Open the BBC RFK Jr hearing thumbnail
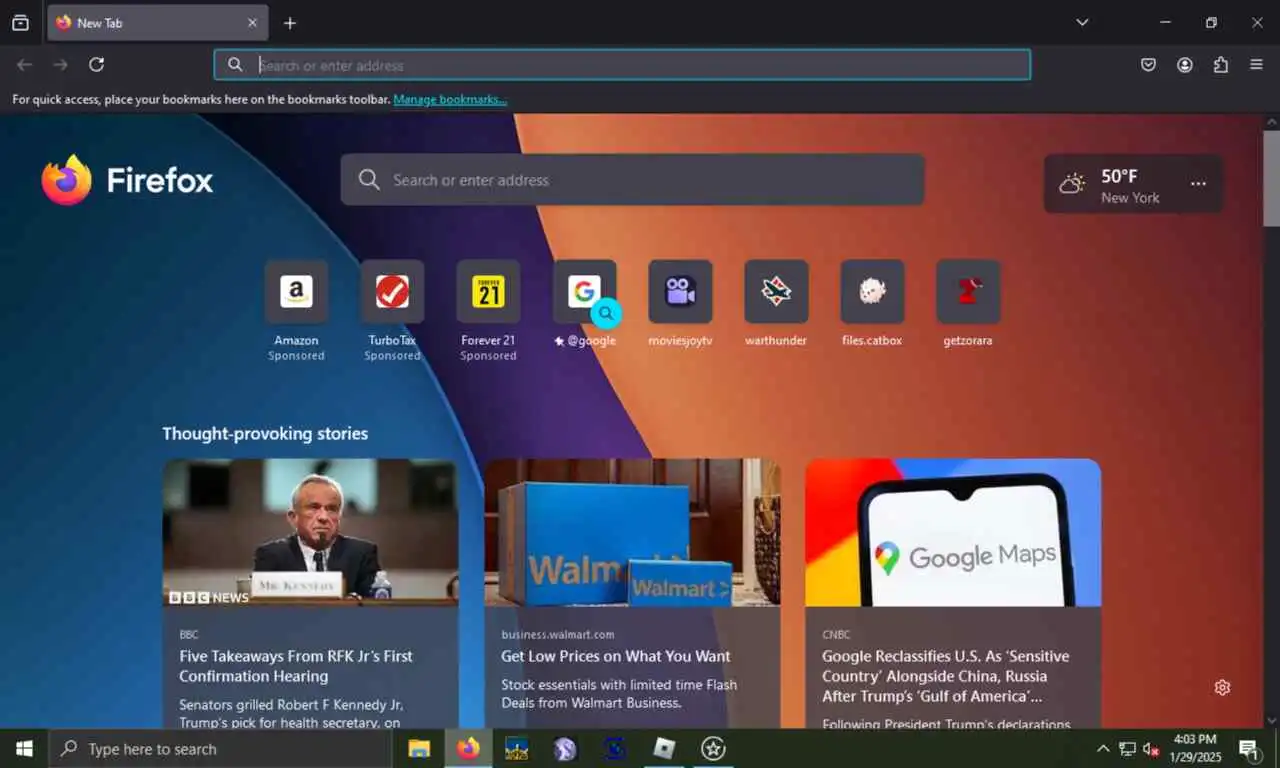The image size is (1280, 768). [x=310, y=532]
